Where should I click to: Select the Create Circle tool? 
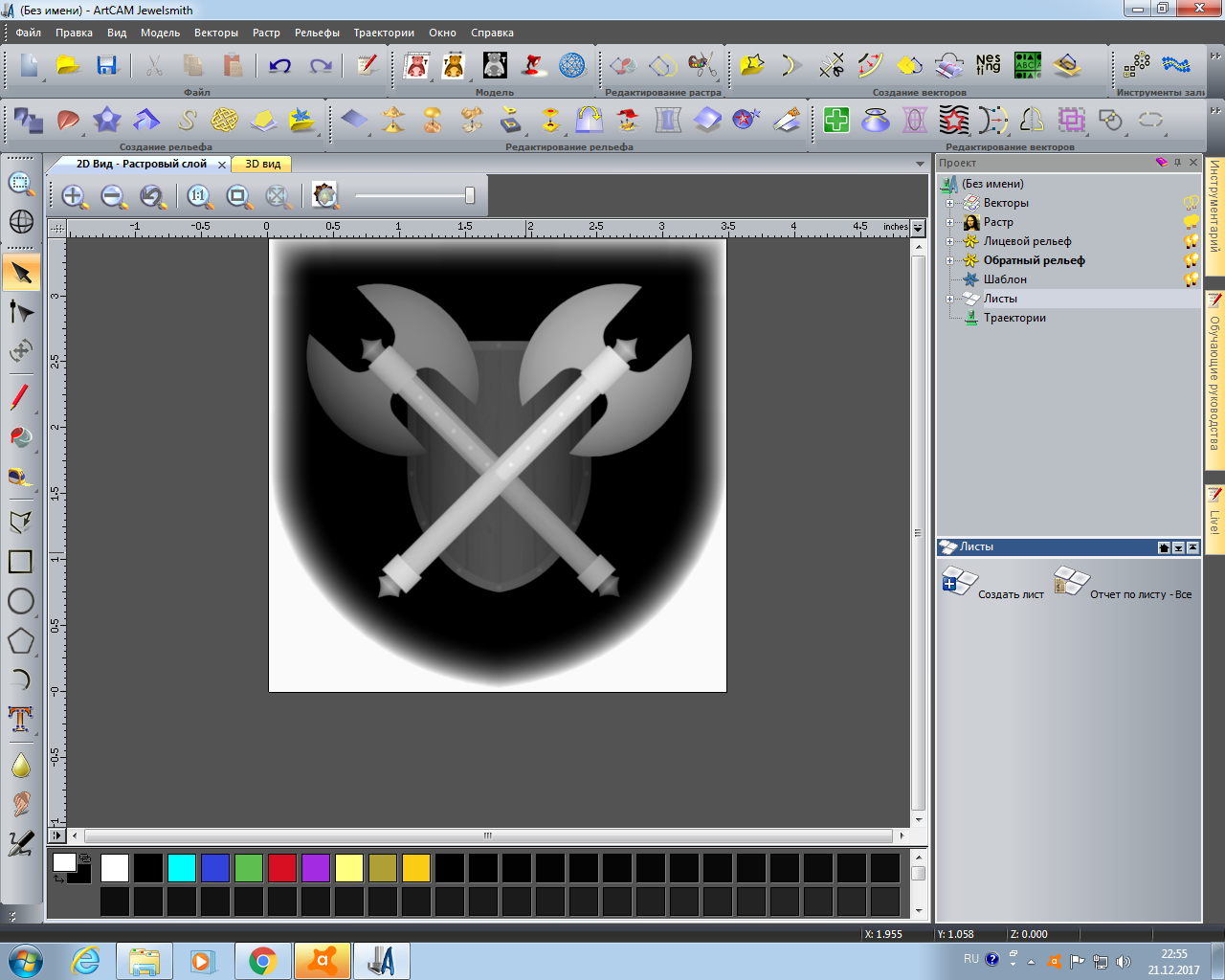coord(21,601)
